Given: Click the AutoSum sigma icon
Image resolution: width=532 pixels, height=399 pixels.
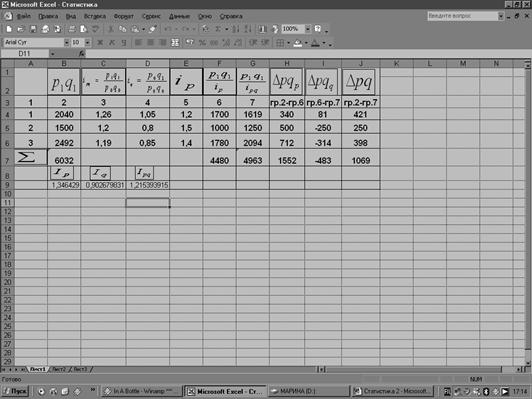Looking at the screenshot, I should pyautogui.click(x=218, y=29).
